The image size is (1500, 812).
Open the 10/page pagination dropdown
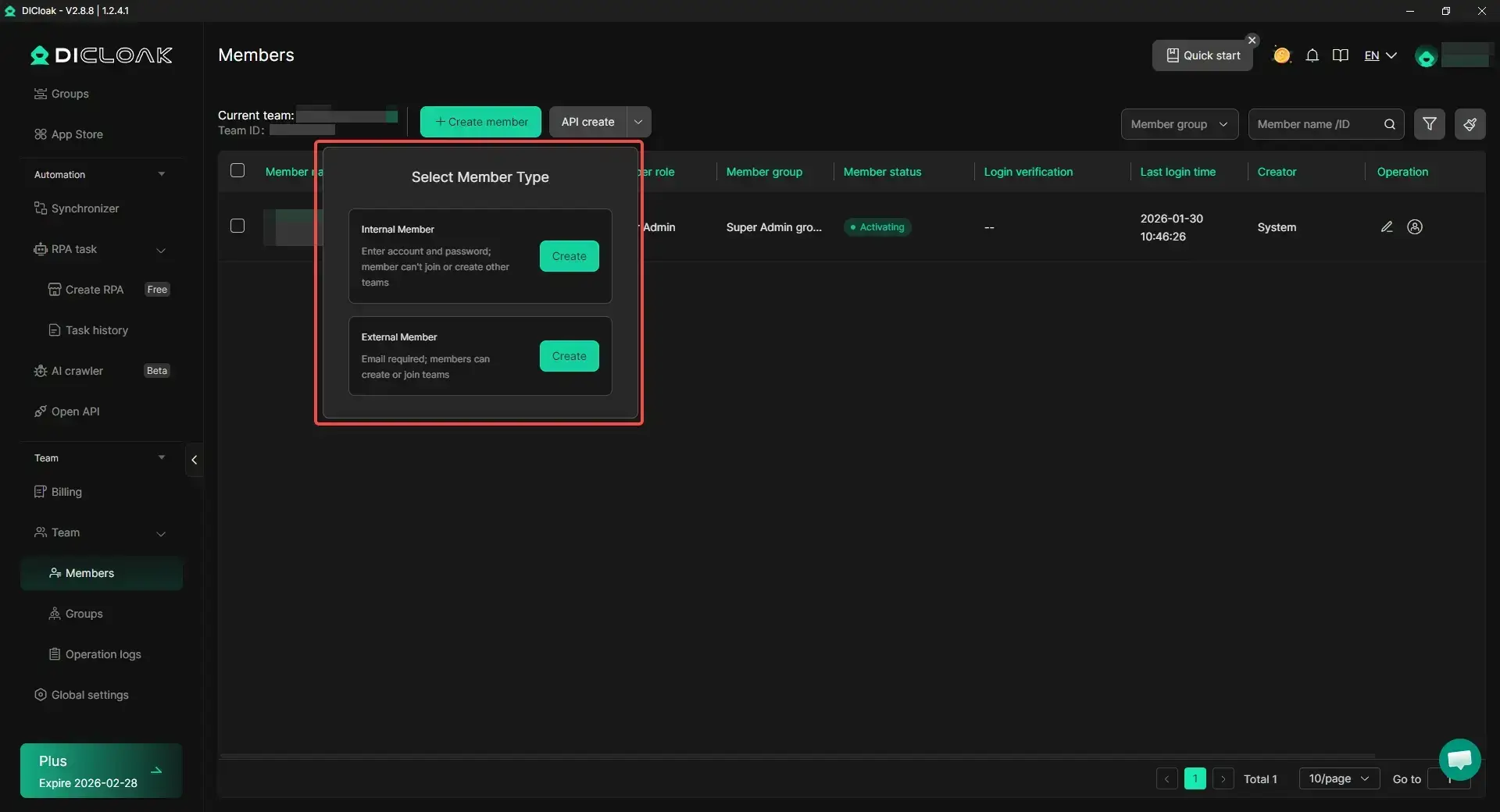pos(1338,778)
